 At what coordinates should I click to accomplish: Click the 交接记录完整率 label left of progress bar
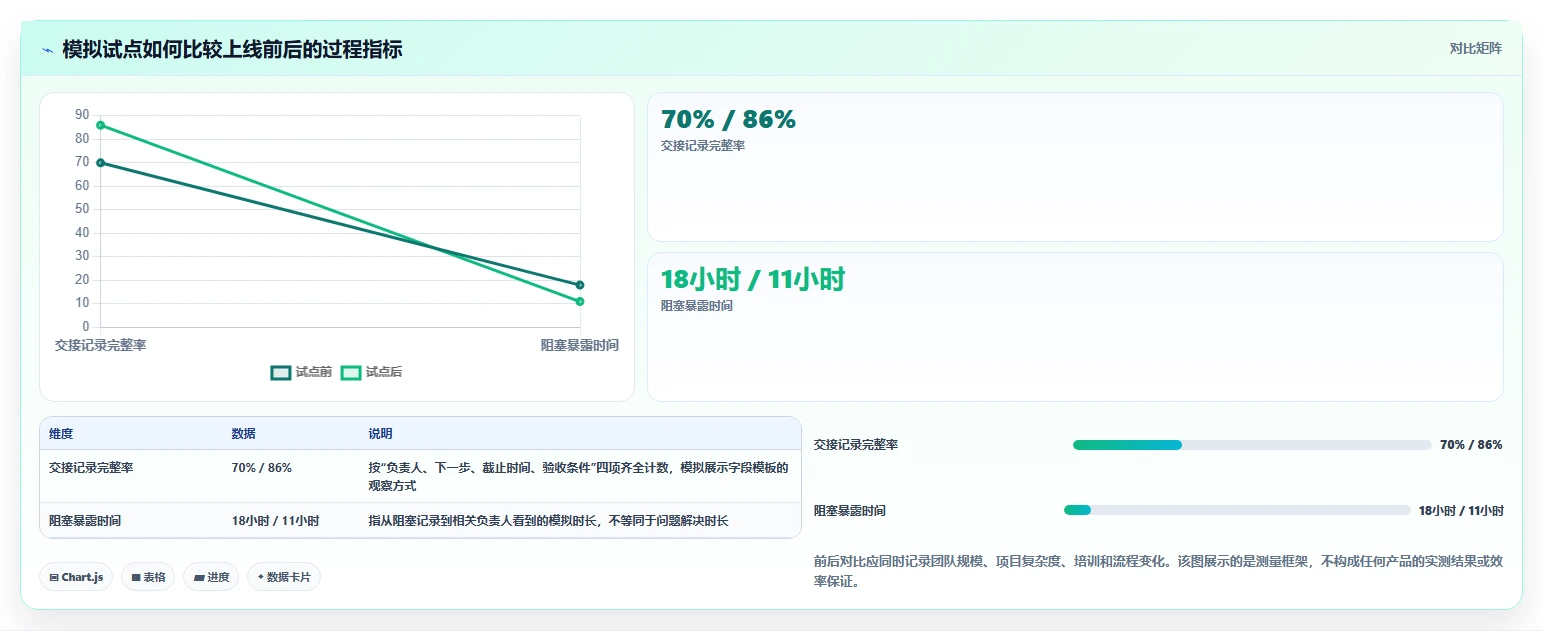click(856, 445)
